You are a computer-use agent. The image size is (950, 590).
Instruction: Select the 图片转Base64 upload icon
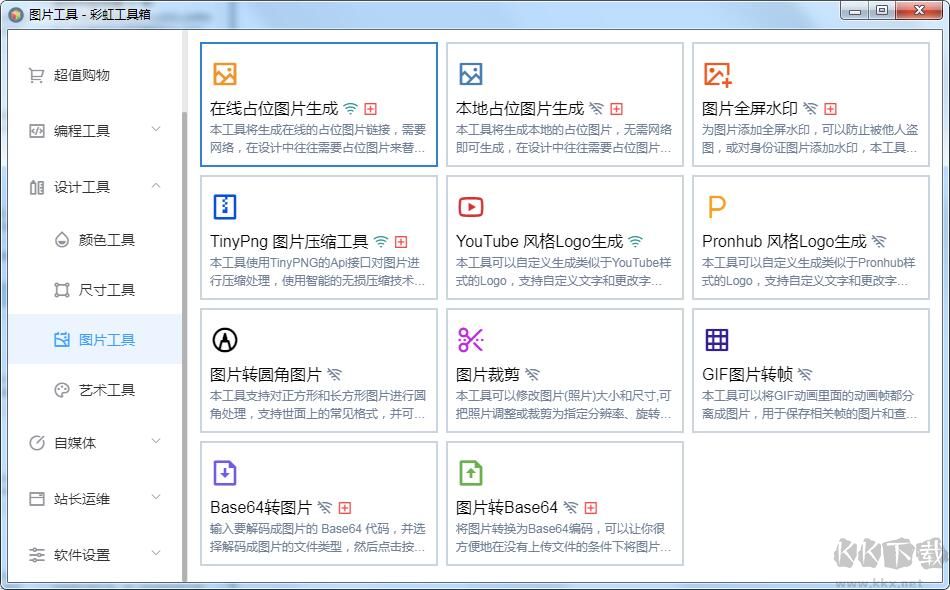471,473
